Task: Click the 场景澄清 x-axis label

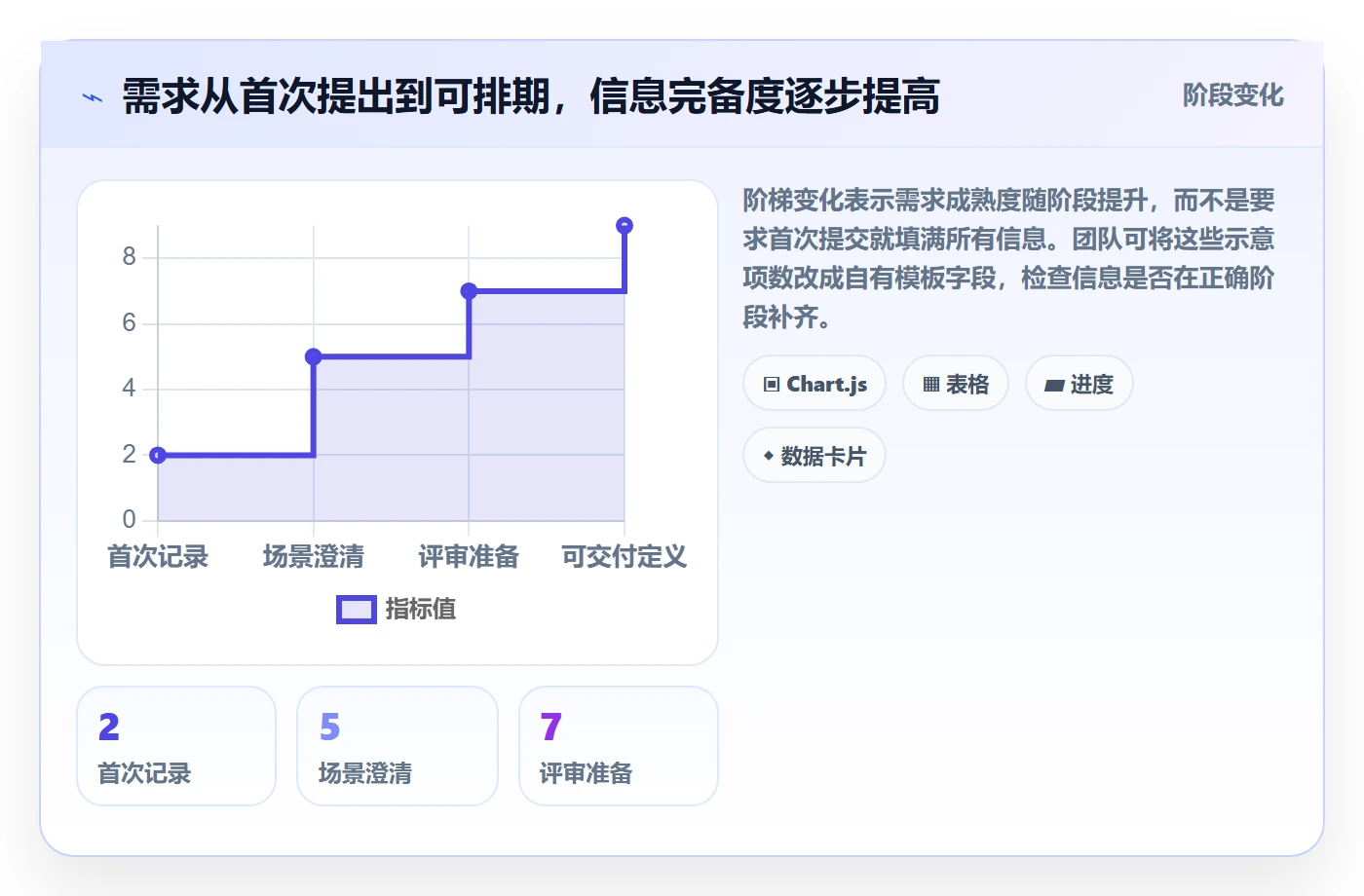Action: point(314,557)
